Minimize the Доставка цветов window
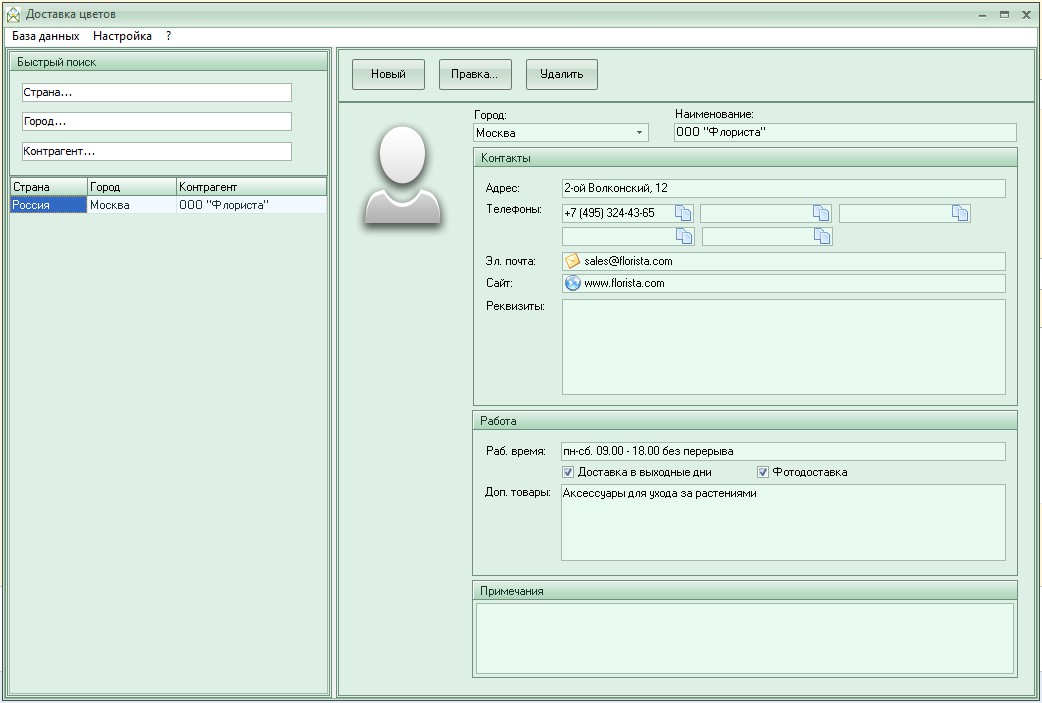The height and width of the screenshot is (703, 1042). (x=982, y=15)
